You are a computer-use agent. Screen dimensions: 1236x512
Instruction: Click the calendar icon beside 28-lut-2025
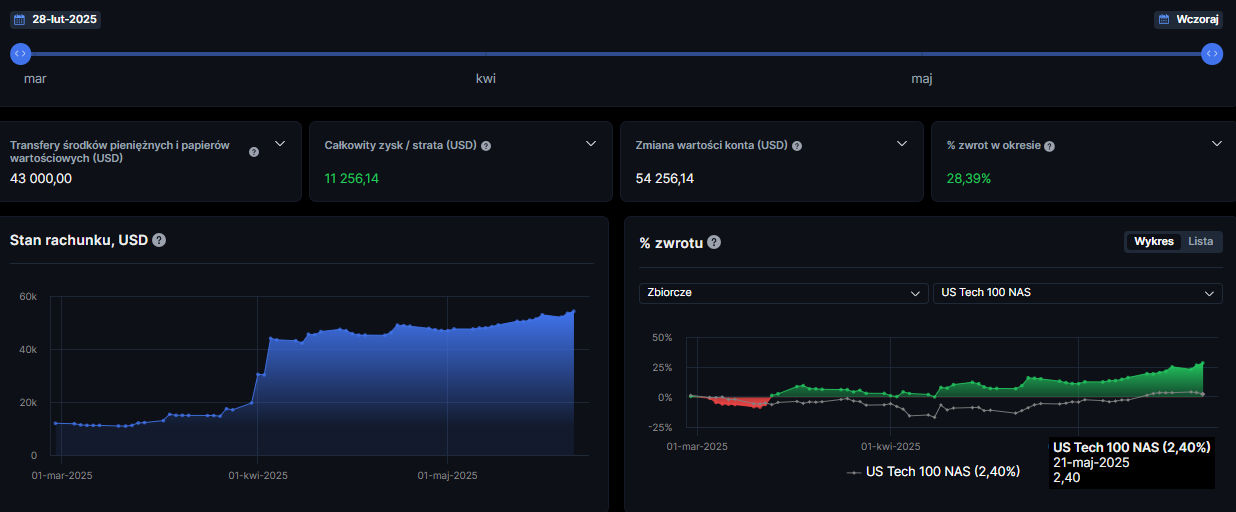[19, 19]
